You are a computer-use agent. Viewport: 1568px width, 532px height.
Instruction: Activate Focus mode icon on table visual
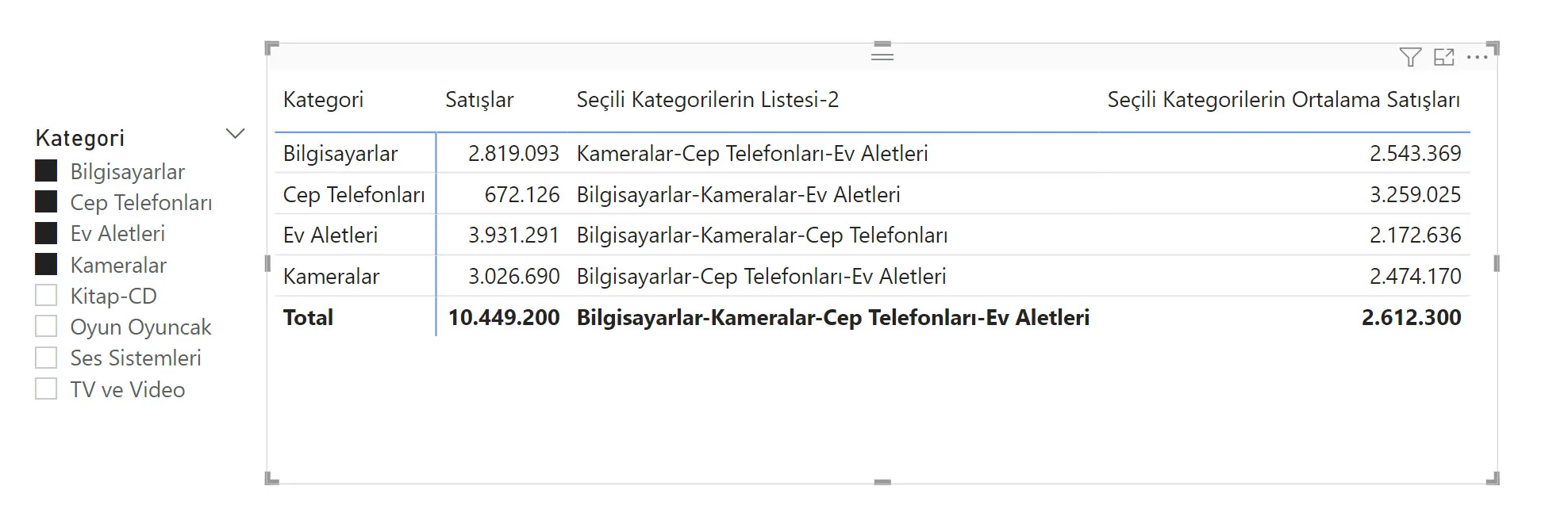[x=1444, y=57]
